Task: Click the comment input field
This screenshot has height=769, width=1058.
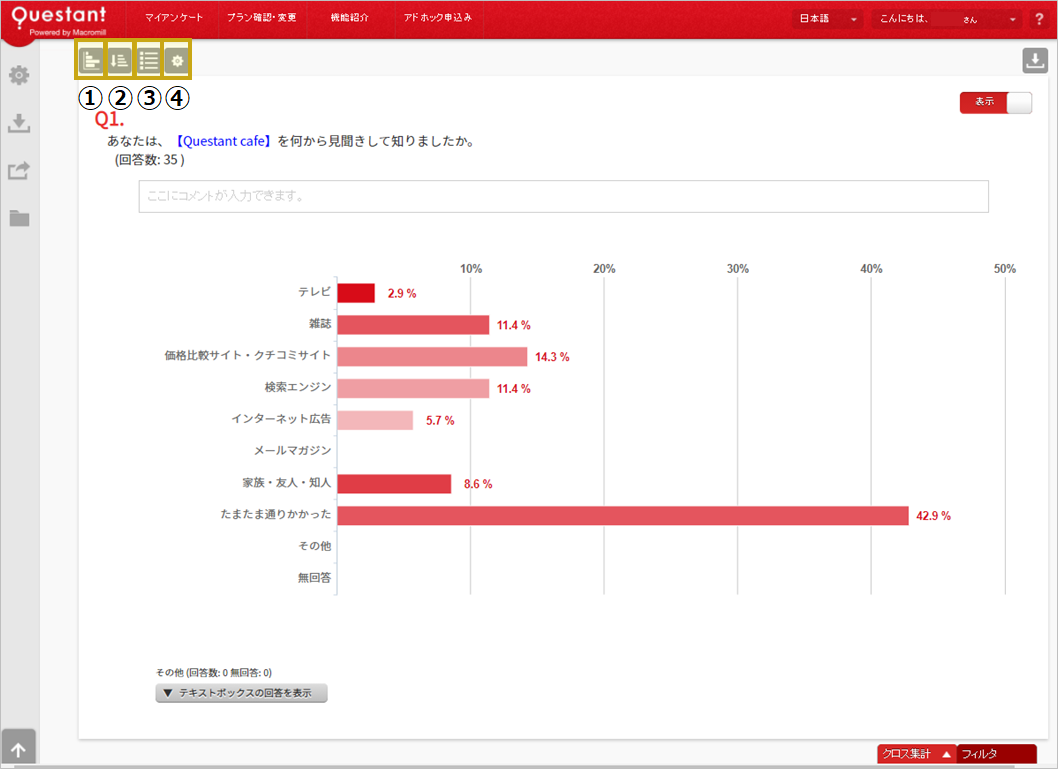Action: pos(563,196)
